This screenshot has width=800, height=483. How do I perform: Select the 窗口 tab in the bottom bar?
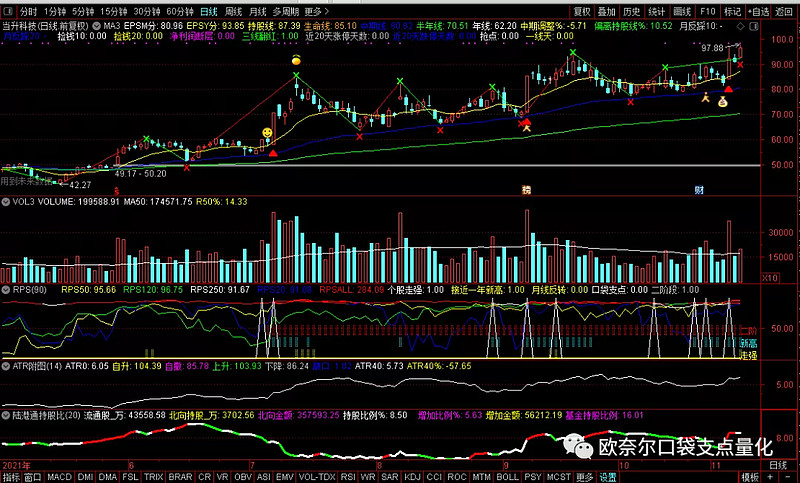pos(33,477)
